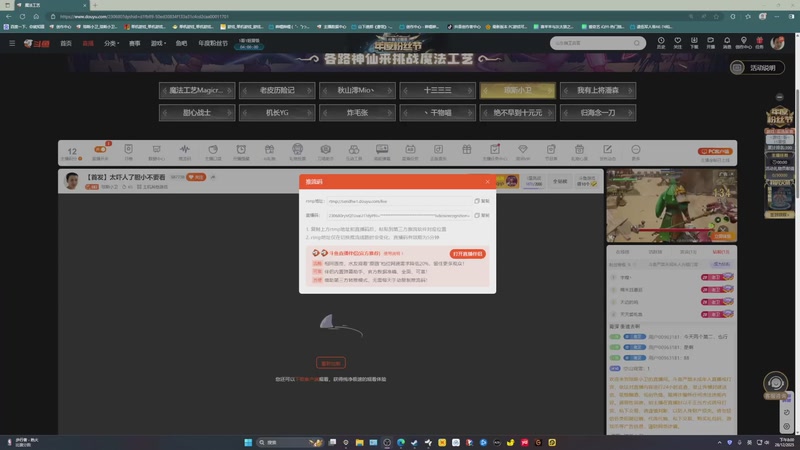Open the user avatar in header

coord(778,43)
